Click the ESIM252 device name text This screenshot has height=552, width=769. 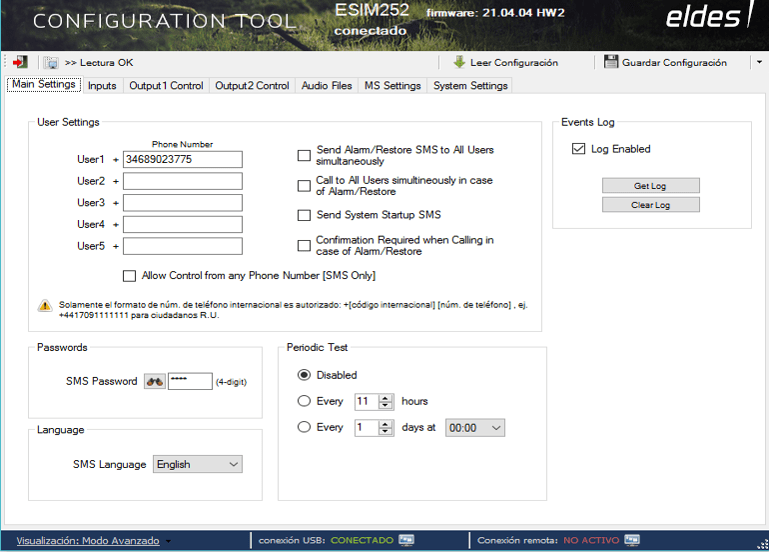pyautogui.click(x=372, y=10)
